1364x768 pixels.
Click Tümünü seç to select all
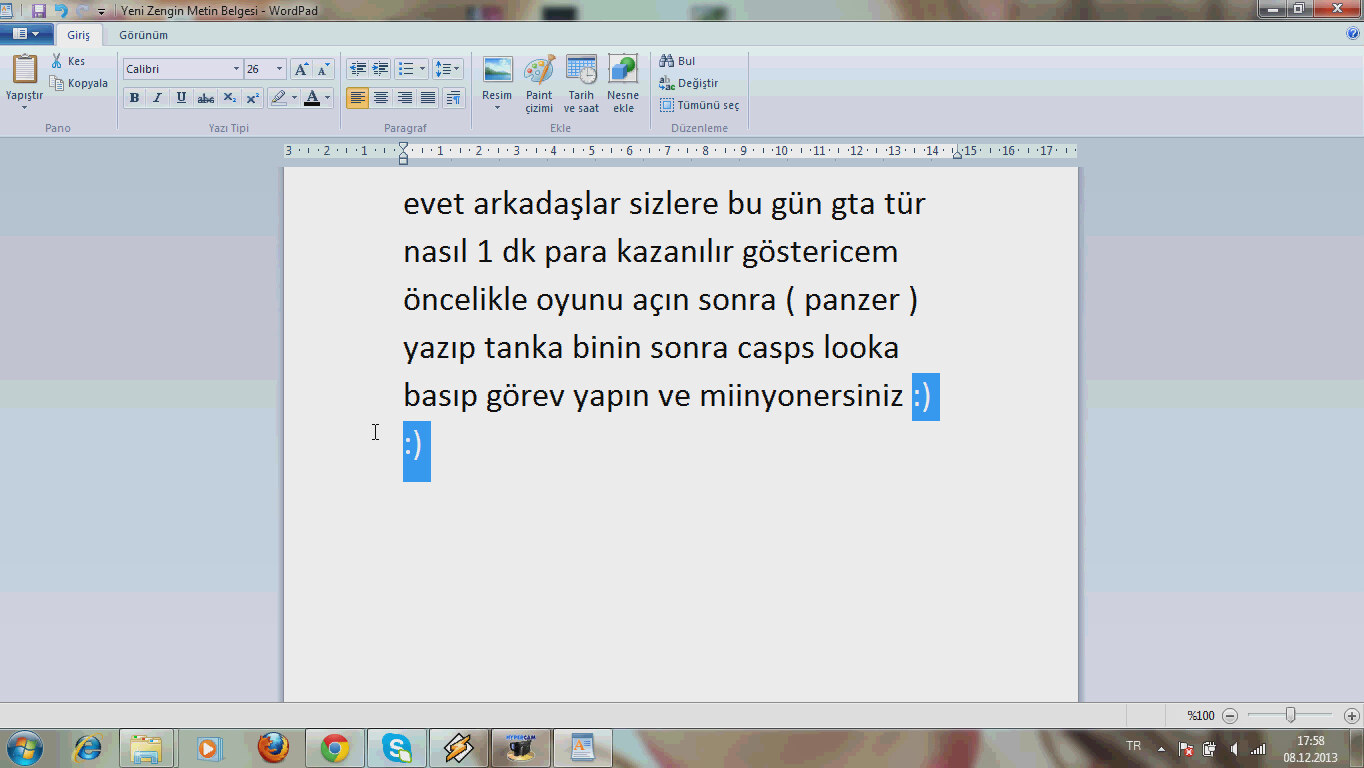click(699, 105)
